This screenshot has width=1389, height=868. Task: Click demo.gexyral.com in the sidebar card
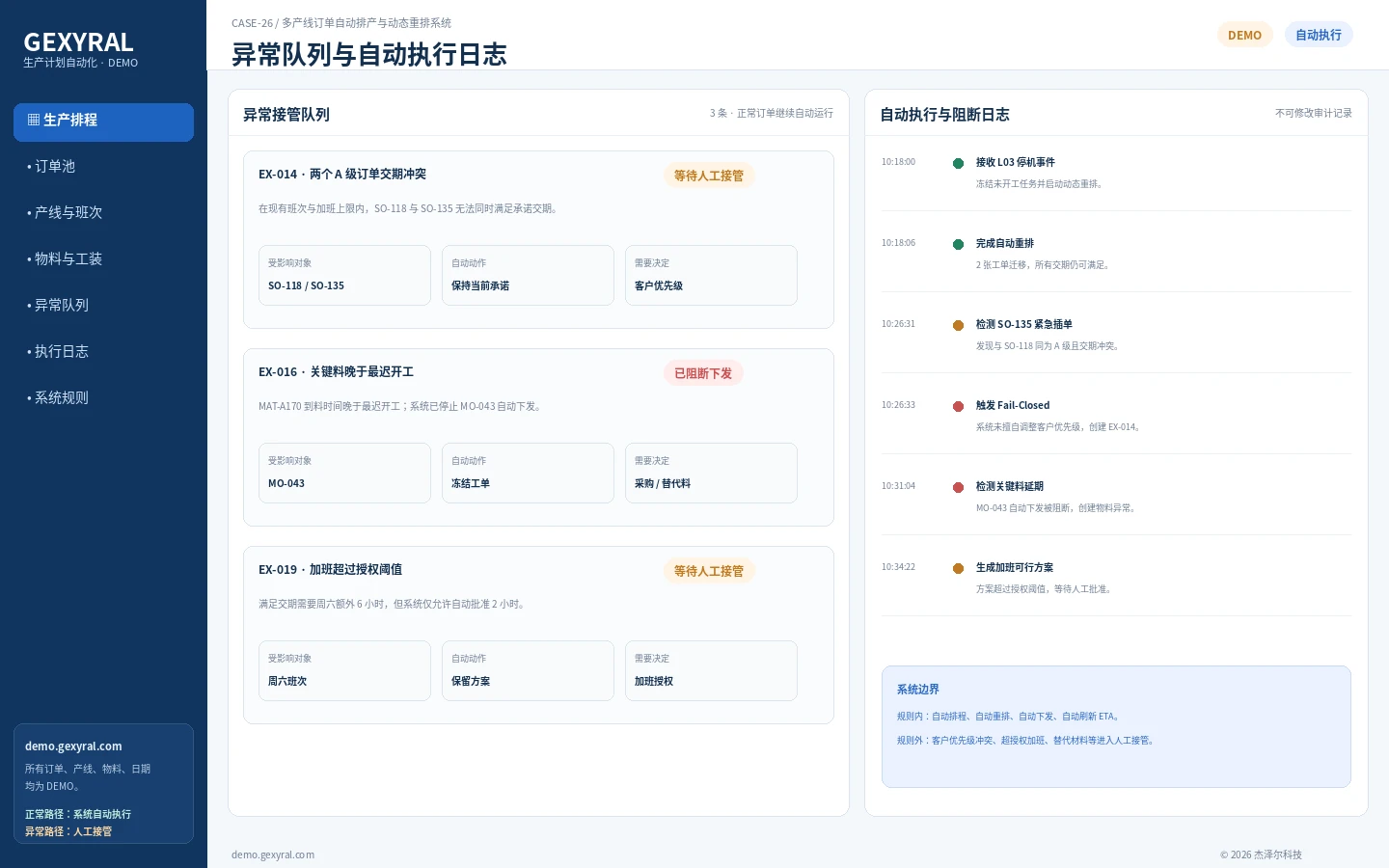(x=73, y=746)
